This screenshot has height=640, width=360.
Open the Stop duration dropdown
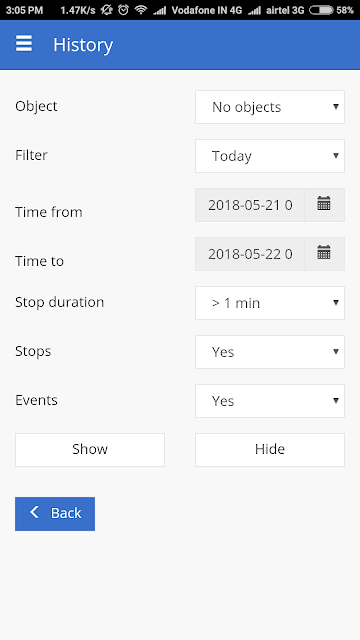pyautogui.click(x=270, y=303)
